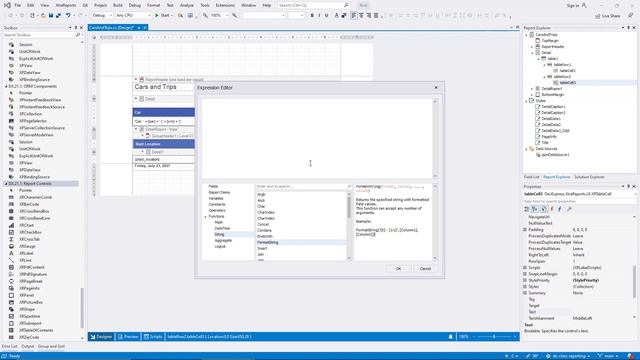Select the XRZipCode control in Toolbox

29,337
